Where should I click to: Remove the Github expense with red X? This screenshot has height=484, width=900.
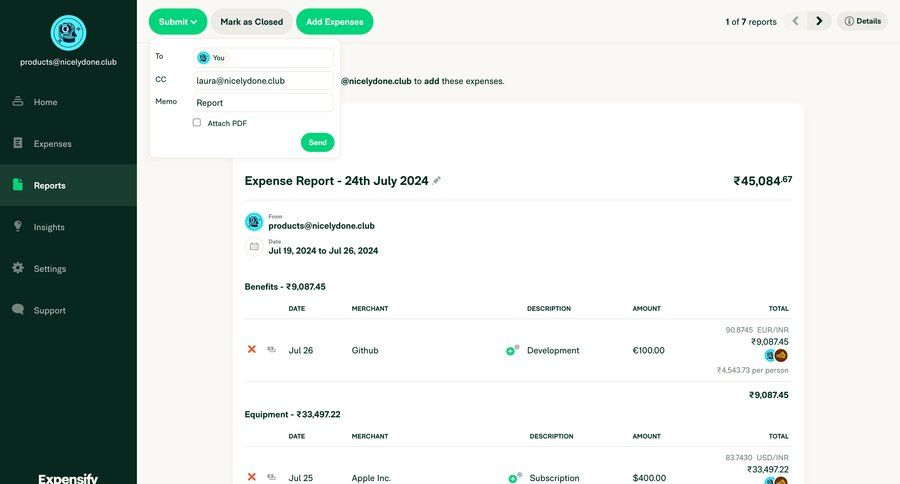(252, 350)
